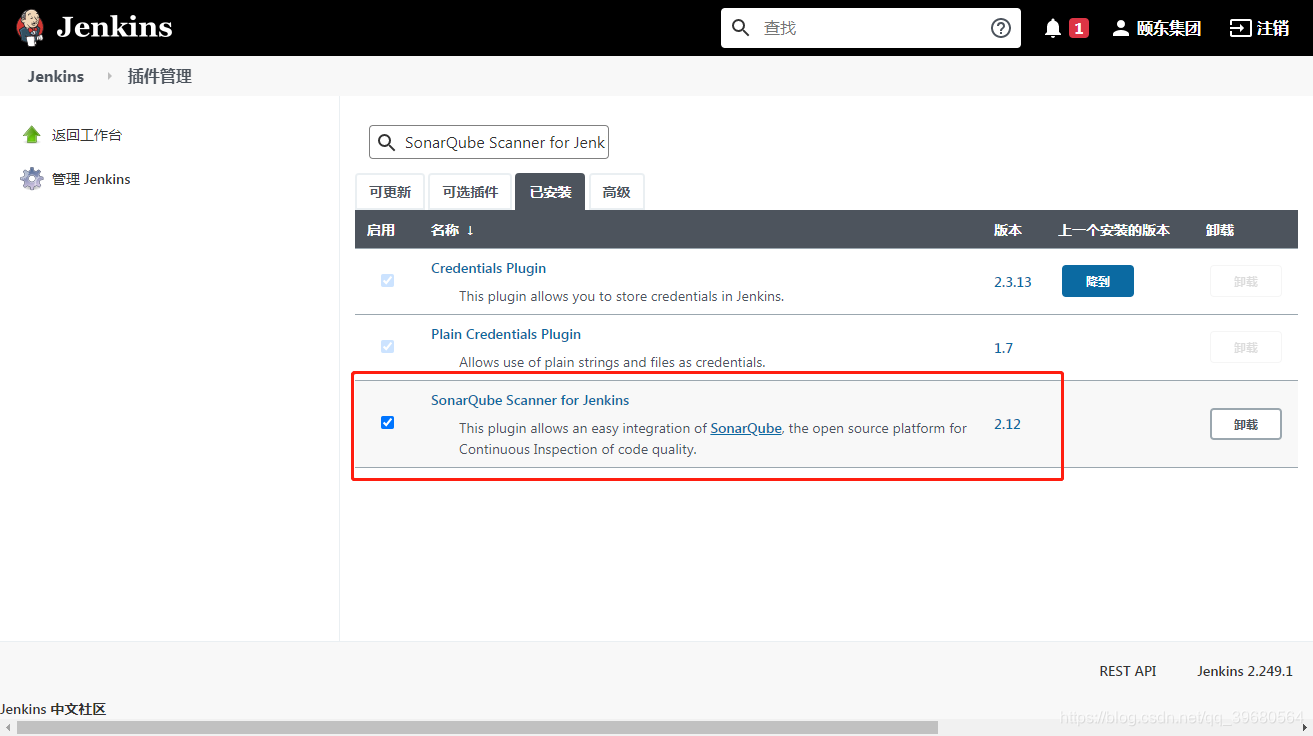Image resolution: width=1313 pixels, height=736 pixels.
Task: Toggle Plain Credentials Plugin enabled checkbox
Action: [387, 347]
